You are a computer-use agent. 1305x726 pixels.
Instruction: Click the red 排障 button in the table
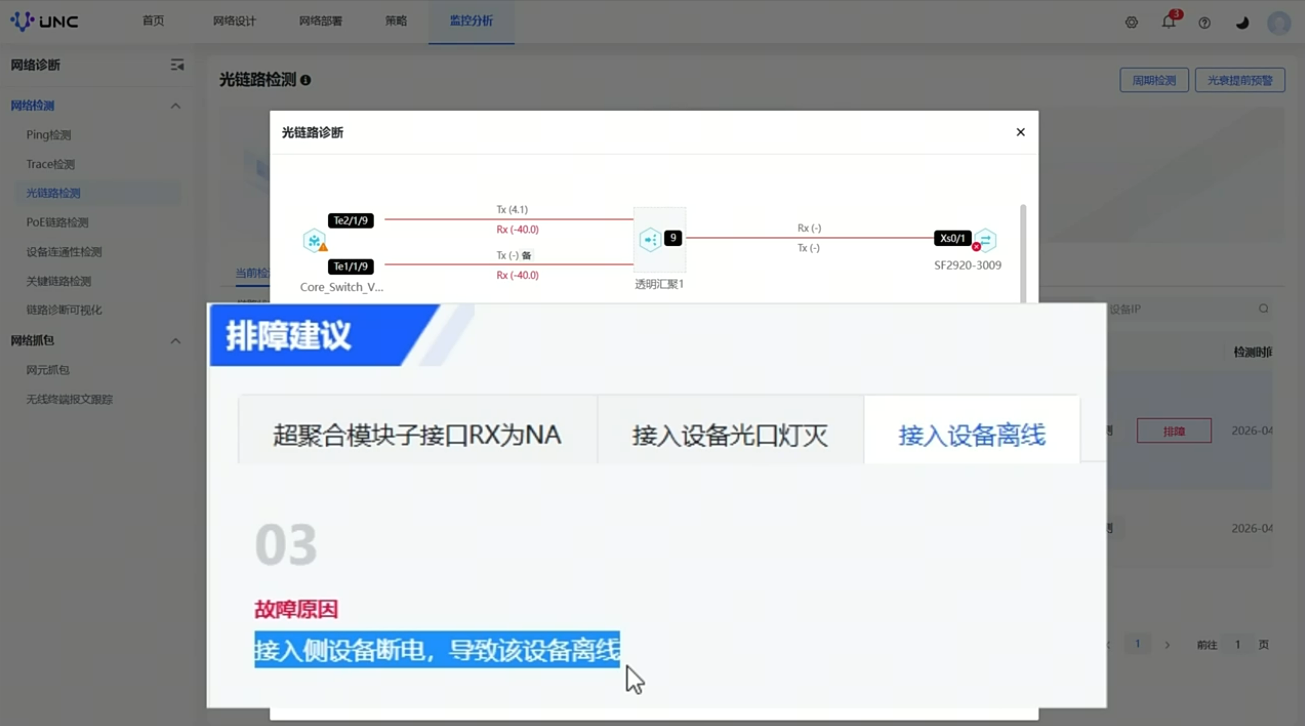coord(1173,431)
